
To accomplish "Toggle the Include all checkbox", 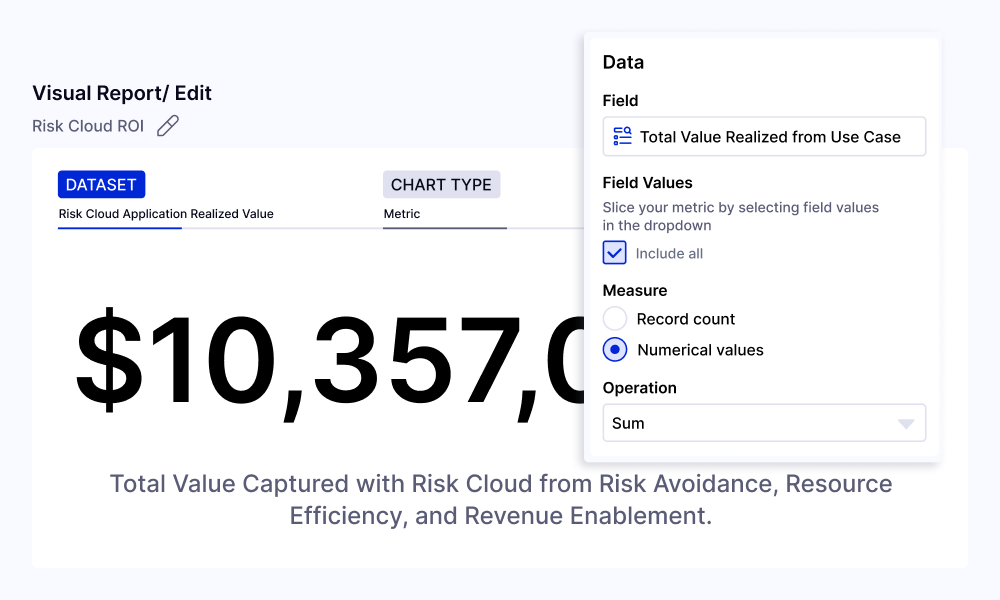I will (614, 252).
